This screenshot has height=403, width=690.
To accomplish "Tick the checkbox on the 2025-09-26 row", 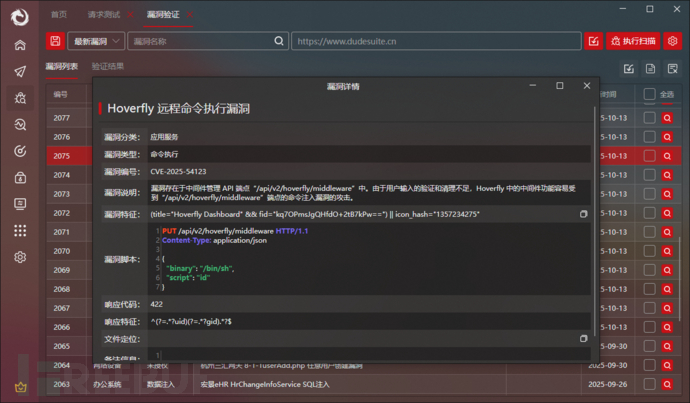I will coord(650,384).
